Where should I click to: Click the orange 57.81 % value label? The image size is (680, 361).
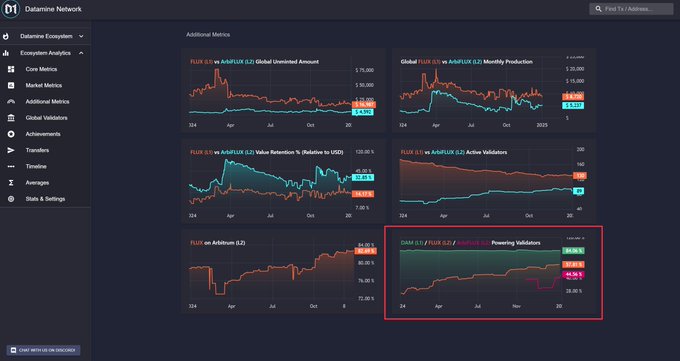573,264
